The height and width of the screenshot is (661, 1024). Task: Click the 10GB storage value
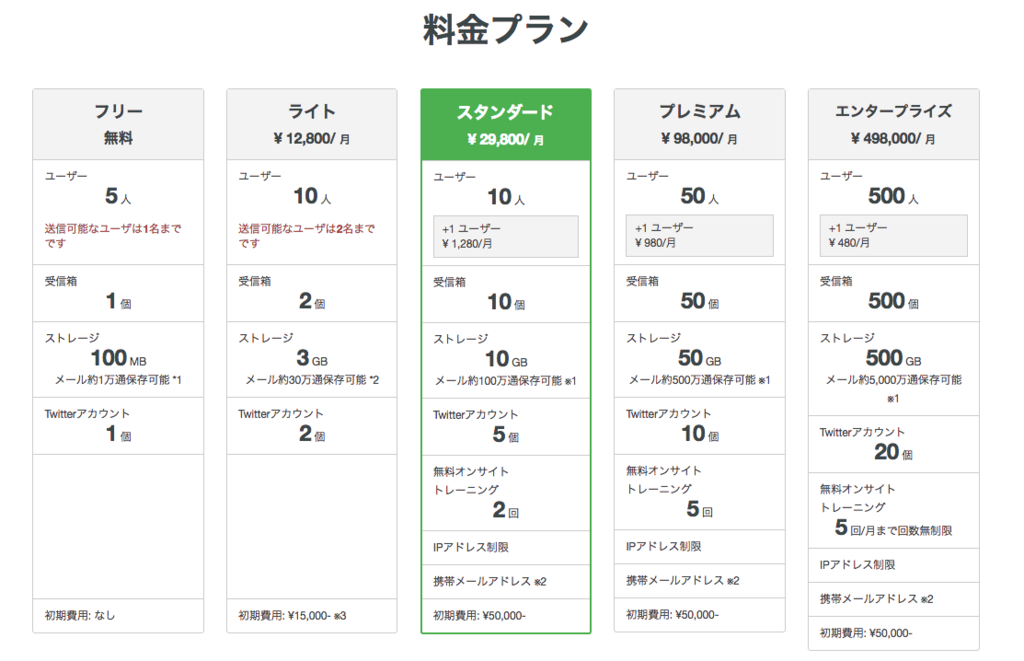(506, 359)
